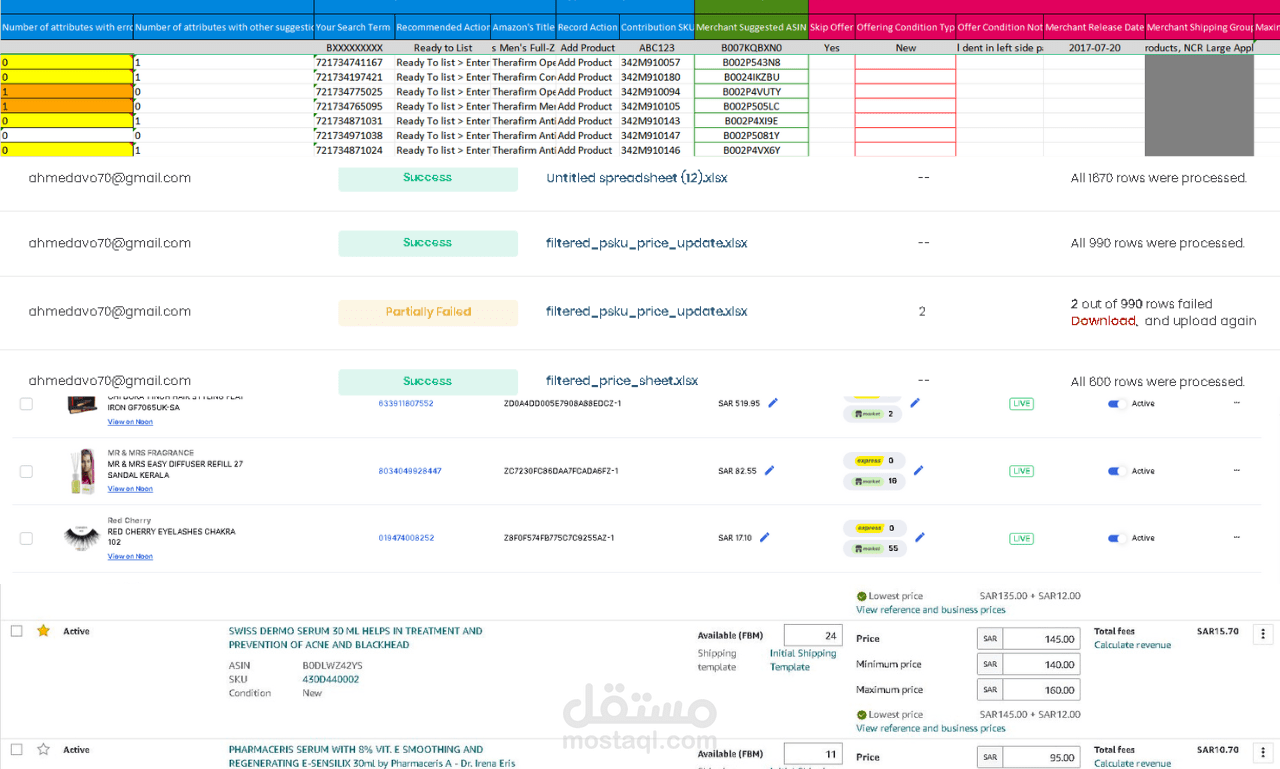Viewport: 1280px width, 769px height.
Task: Open Untitled spreadsheet (12).xlsx file
Action: (637, 178)
